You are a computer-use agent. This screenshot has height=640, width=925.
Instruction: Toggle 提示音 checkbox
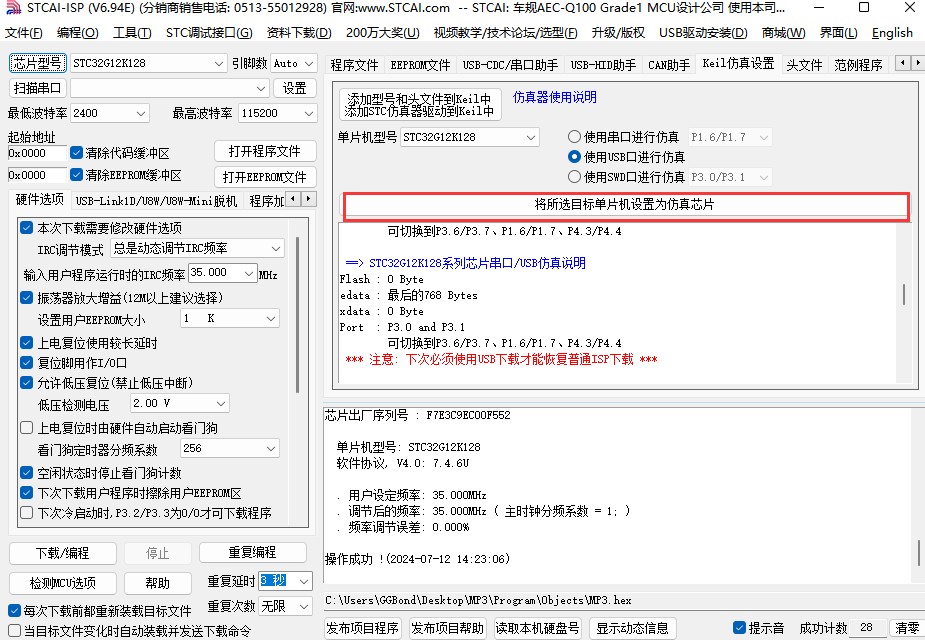(x=739, y=628)
